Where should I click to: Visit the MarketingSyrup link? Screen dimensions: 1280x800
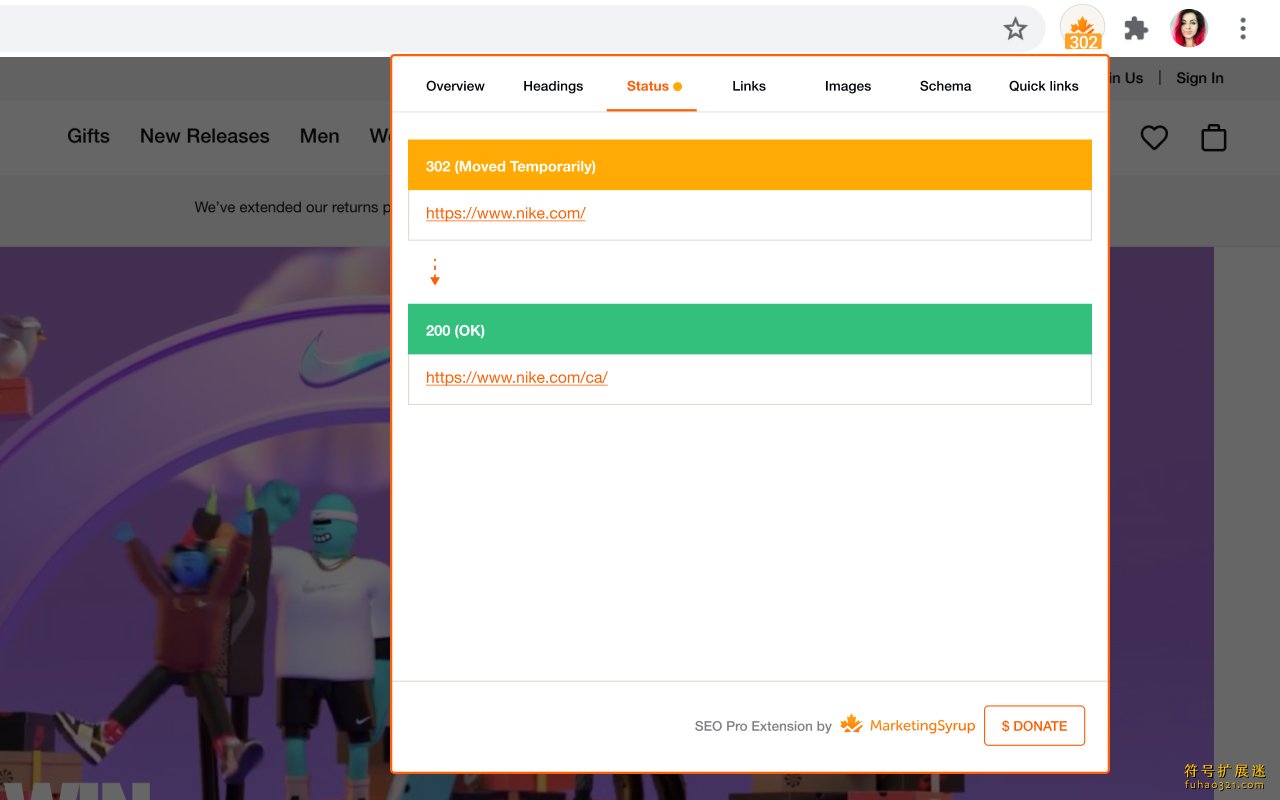pos(907,725)
